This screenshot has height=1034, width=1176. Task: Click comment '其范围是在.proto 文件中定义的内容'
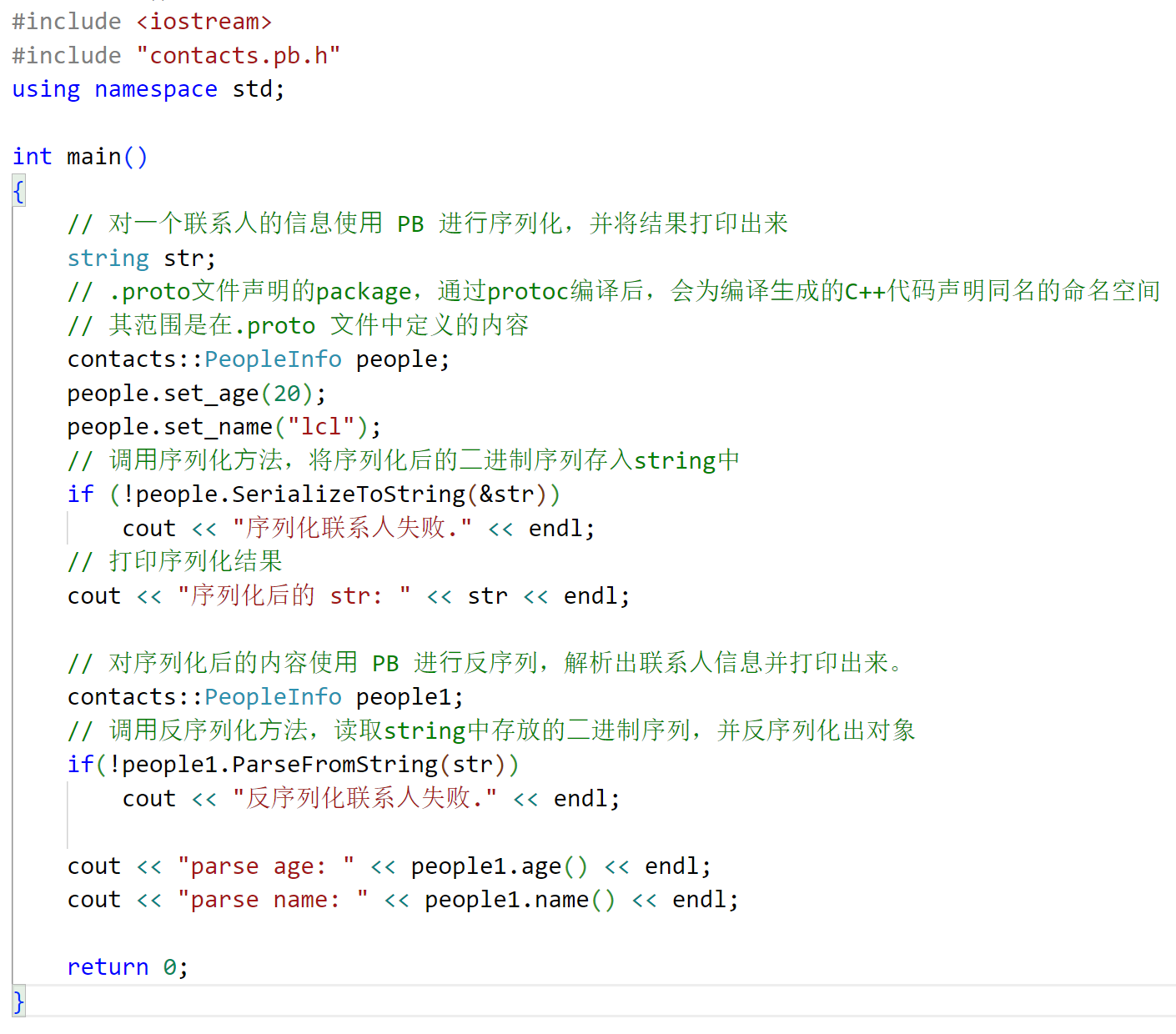click(x=299, y=325)
